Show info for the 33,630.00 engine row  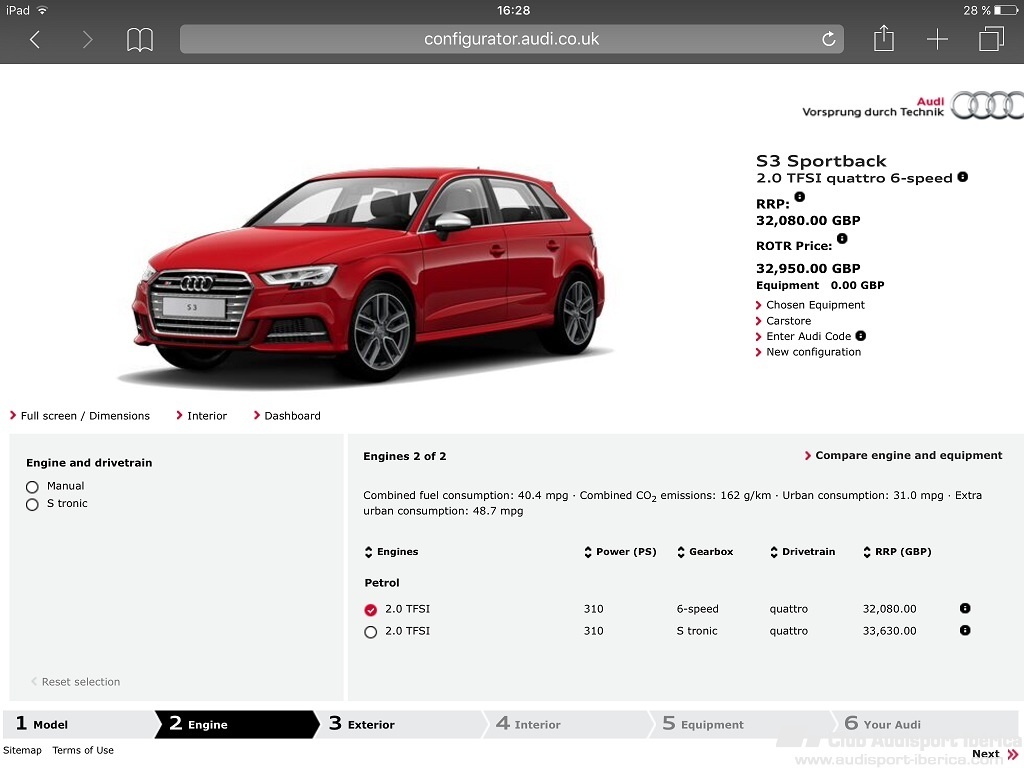coord(965,630)
